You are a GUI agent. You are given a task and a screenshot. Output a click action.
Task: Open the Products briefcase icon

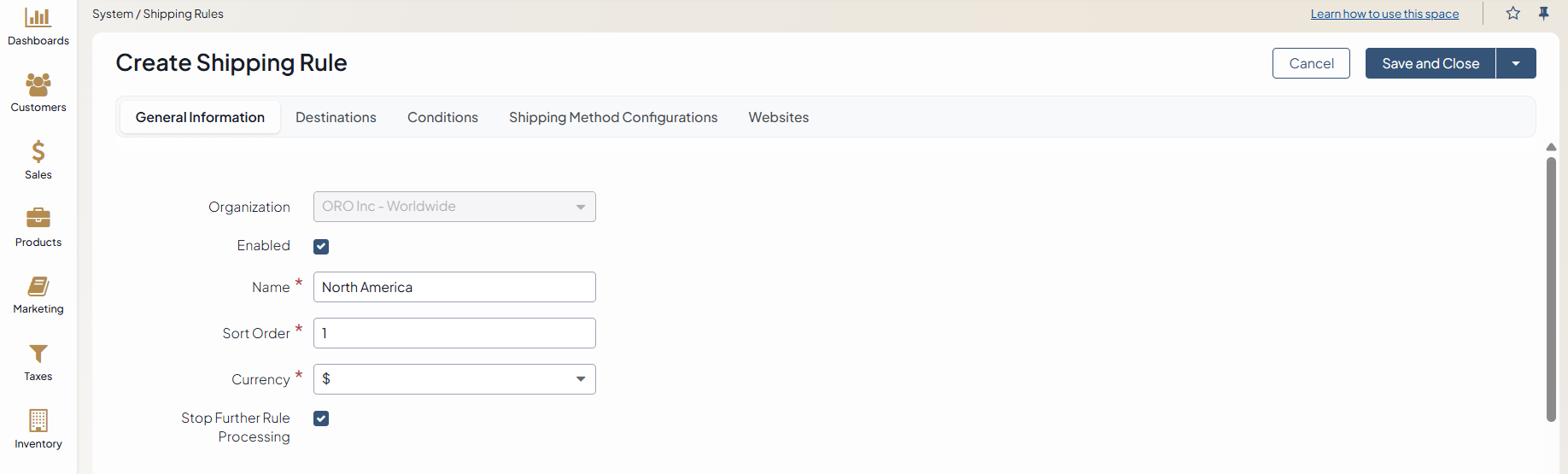point(38,219)
